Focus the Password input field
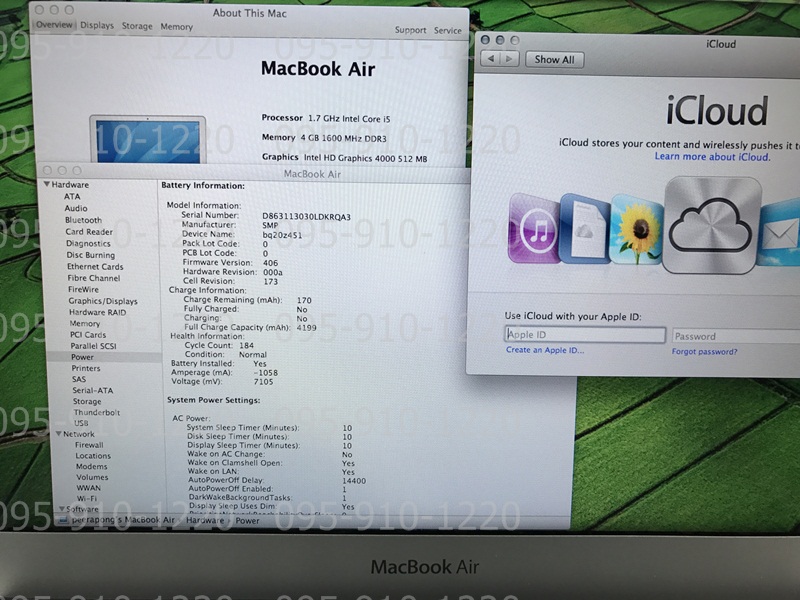This screenshot has height=600, width=800. point(736,336)
